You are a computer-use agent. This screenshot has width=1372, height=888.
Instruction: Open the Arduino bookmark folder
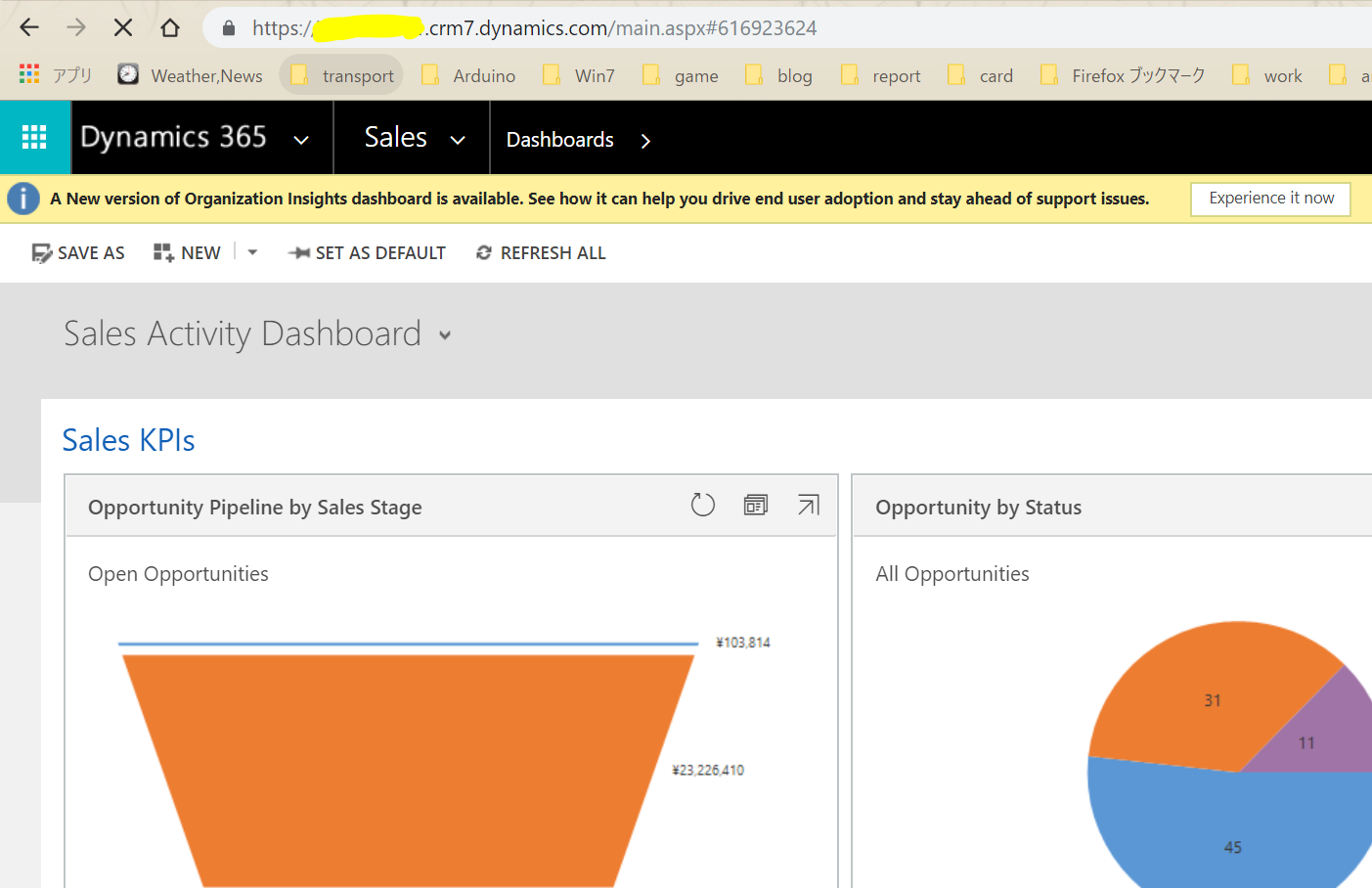click(x=468, y=74)
